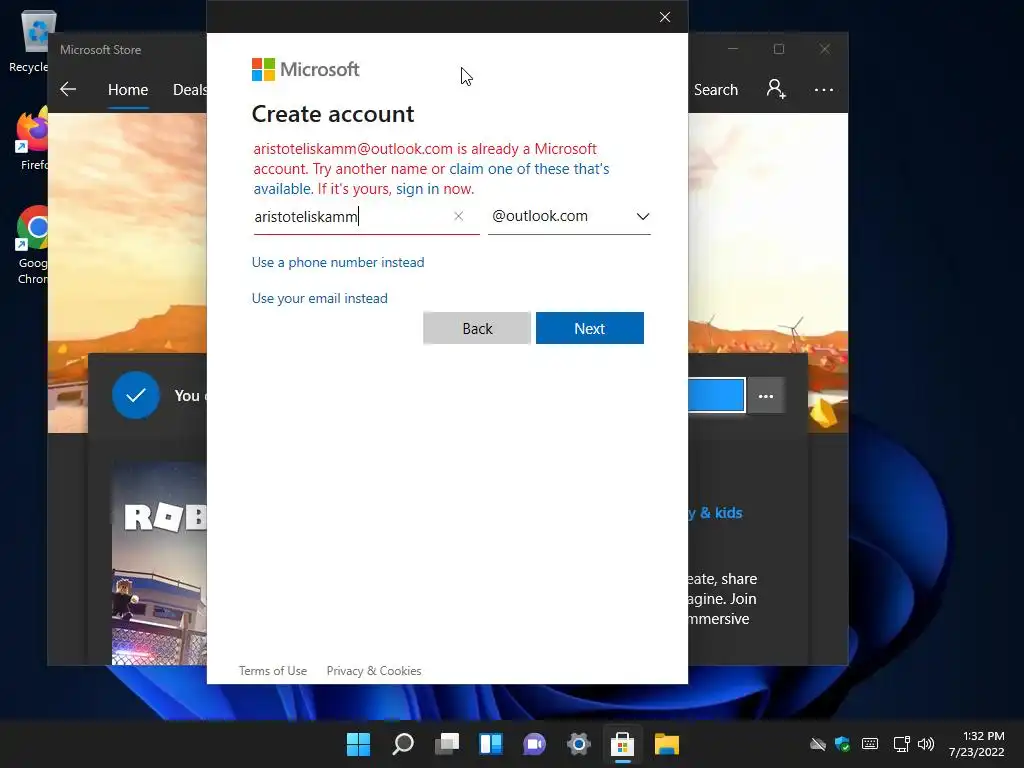Select the Microsoft Store taskbar icon
This screenshot has width=1024, height=768.
click(x=622, y=744)
